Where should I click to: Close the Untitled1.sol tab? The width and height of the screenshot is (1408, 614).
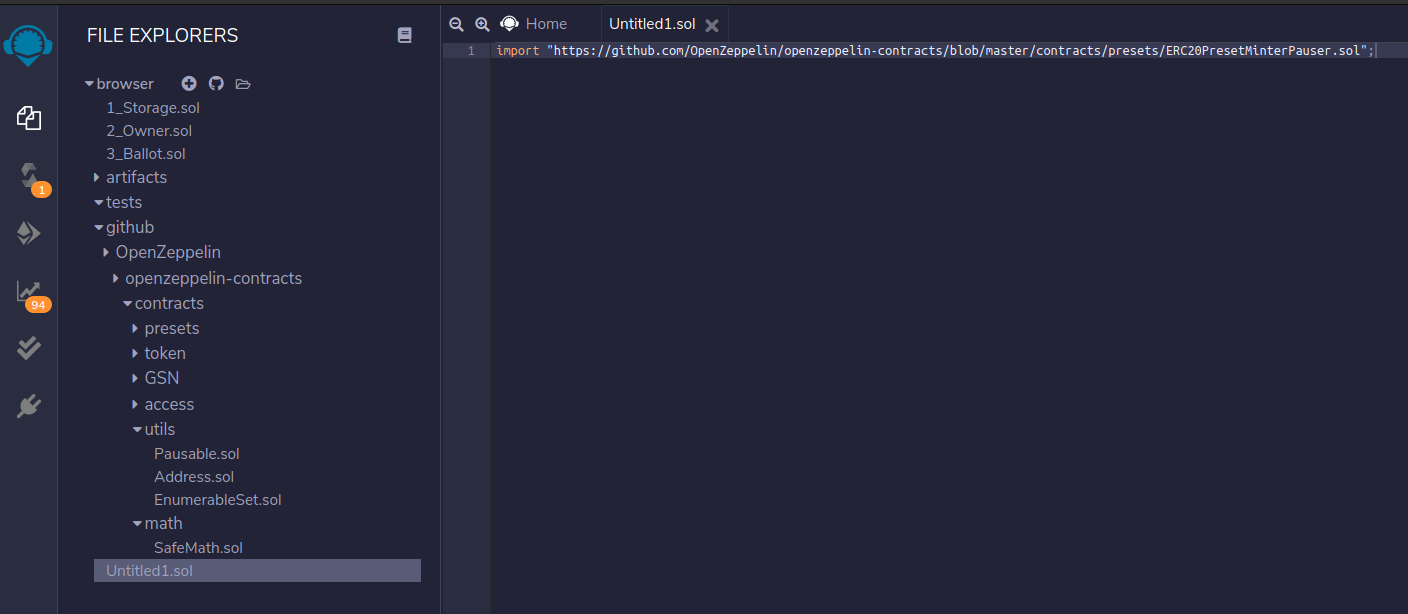712,25
